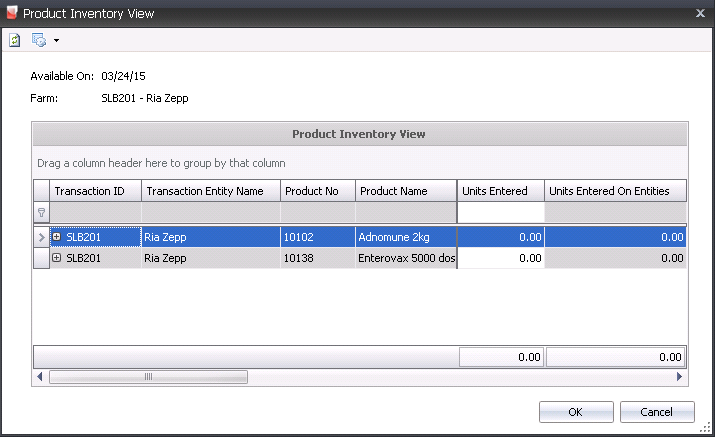Click the scroll left arrow
715x437 pixels.
pos(40,377)
